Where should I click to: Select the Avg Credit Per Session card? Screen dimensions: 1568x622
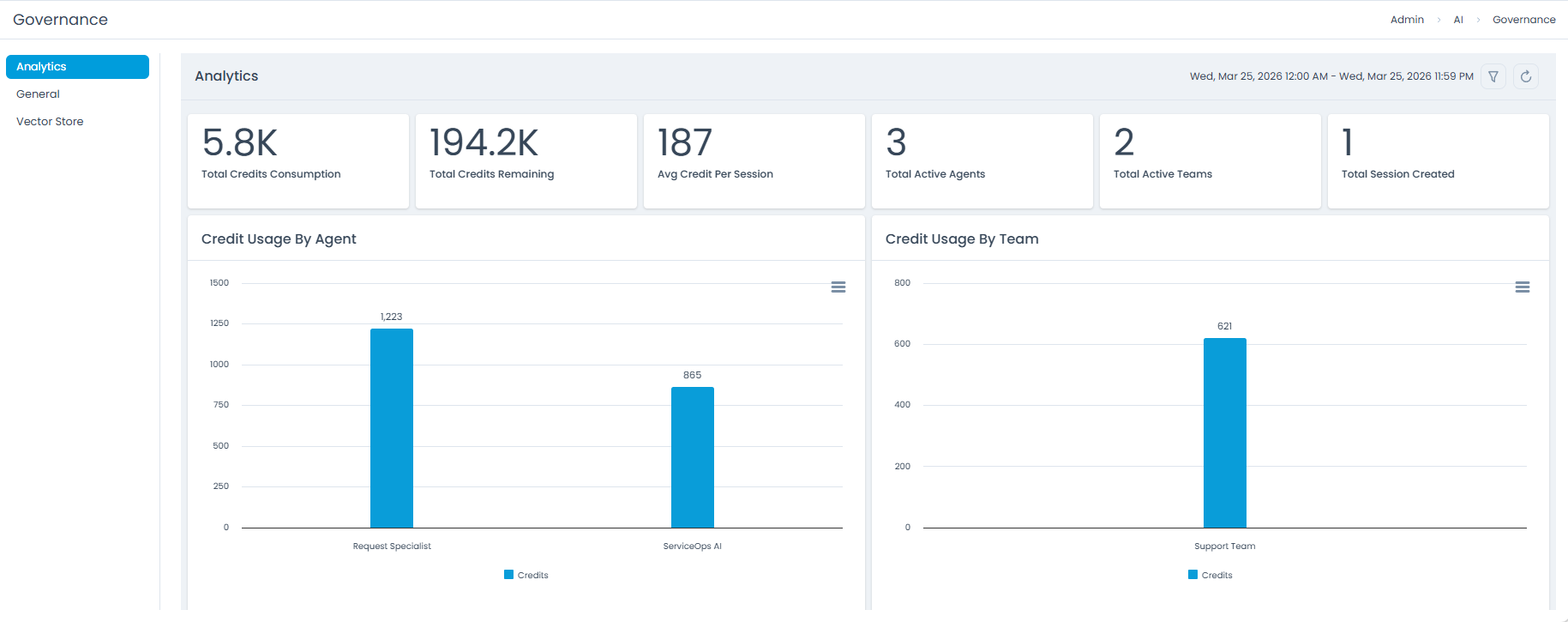coord(754,160)
